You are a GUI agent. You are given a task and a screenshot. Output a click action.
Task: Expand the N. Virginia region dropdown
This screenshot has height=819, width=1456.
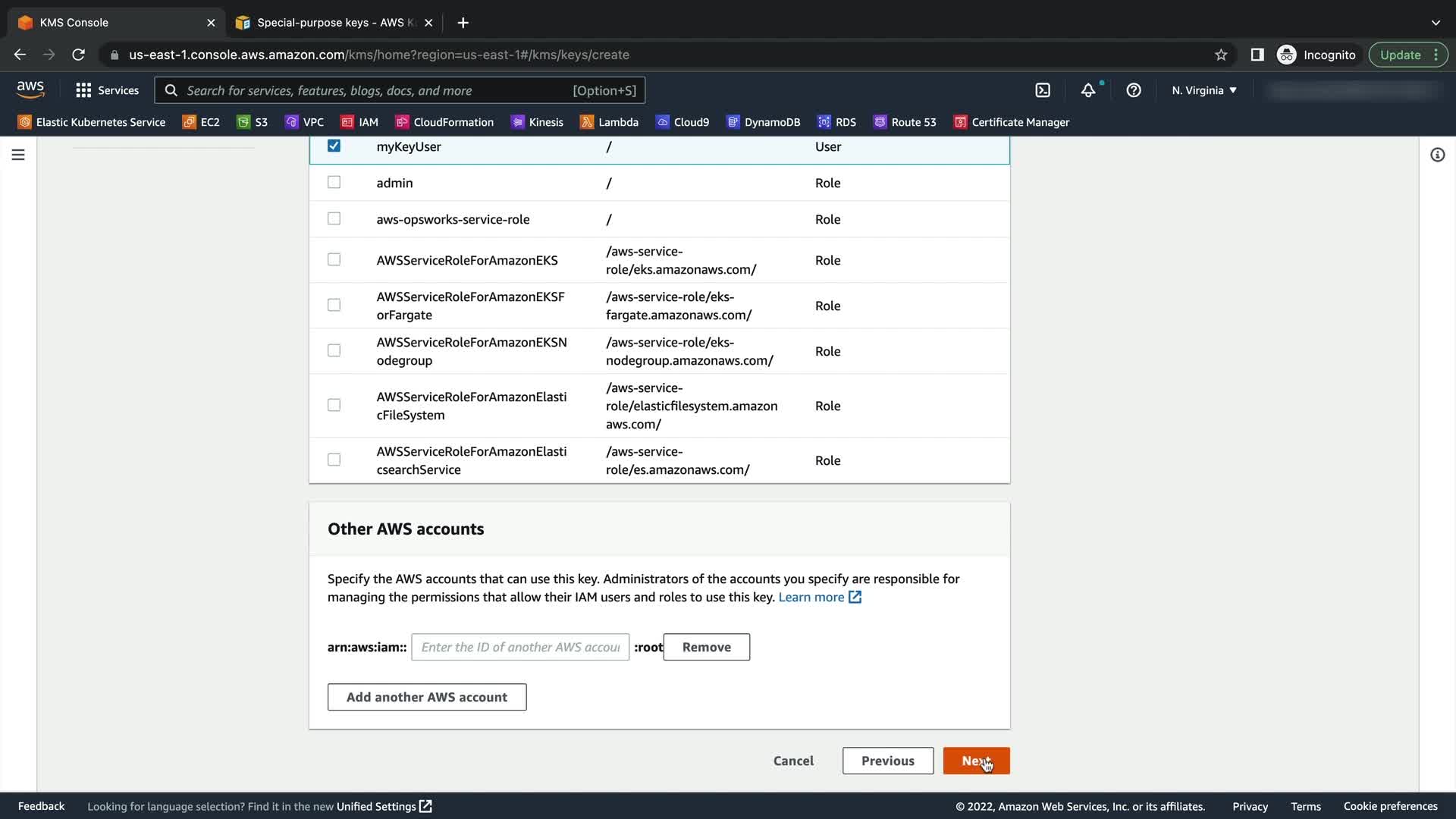(1203, 90)
